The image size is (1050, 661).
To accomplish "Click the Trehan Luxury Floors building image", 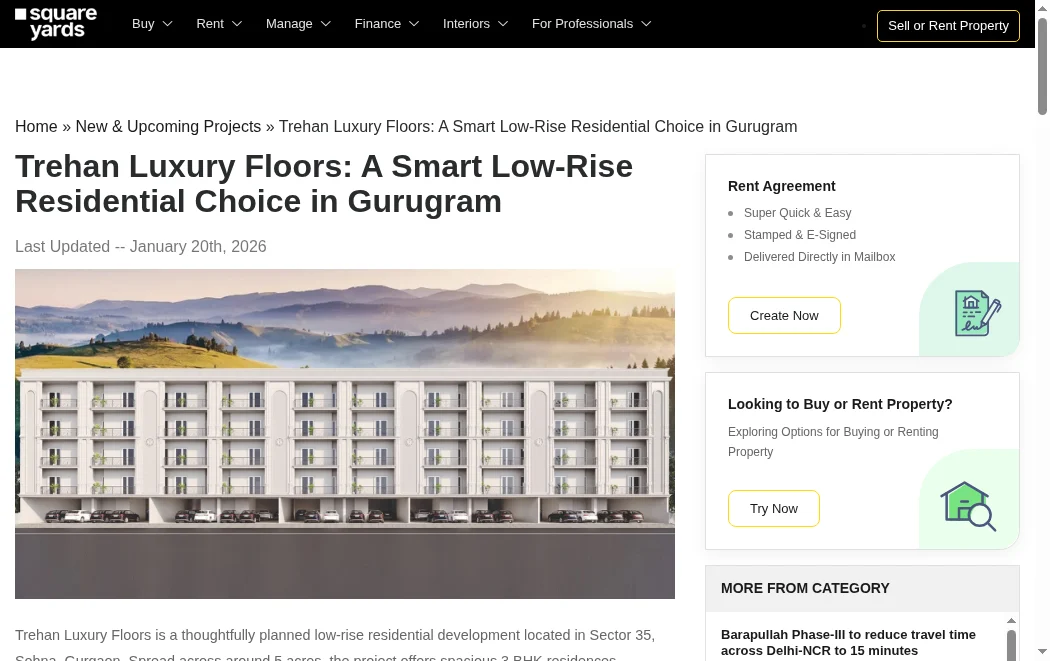I will 345,434.
